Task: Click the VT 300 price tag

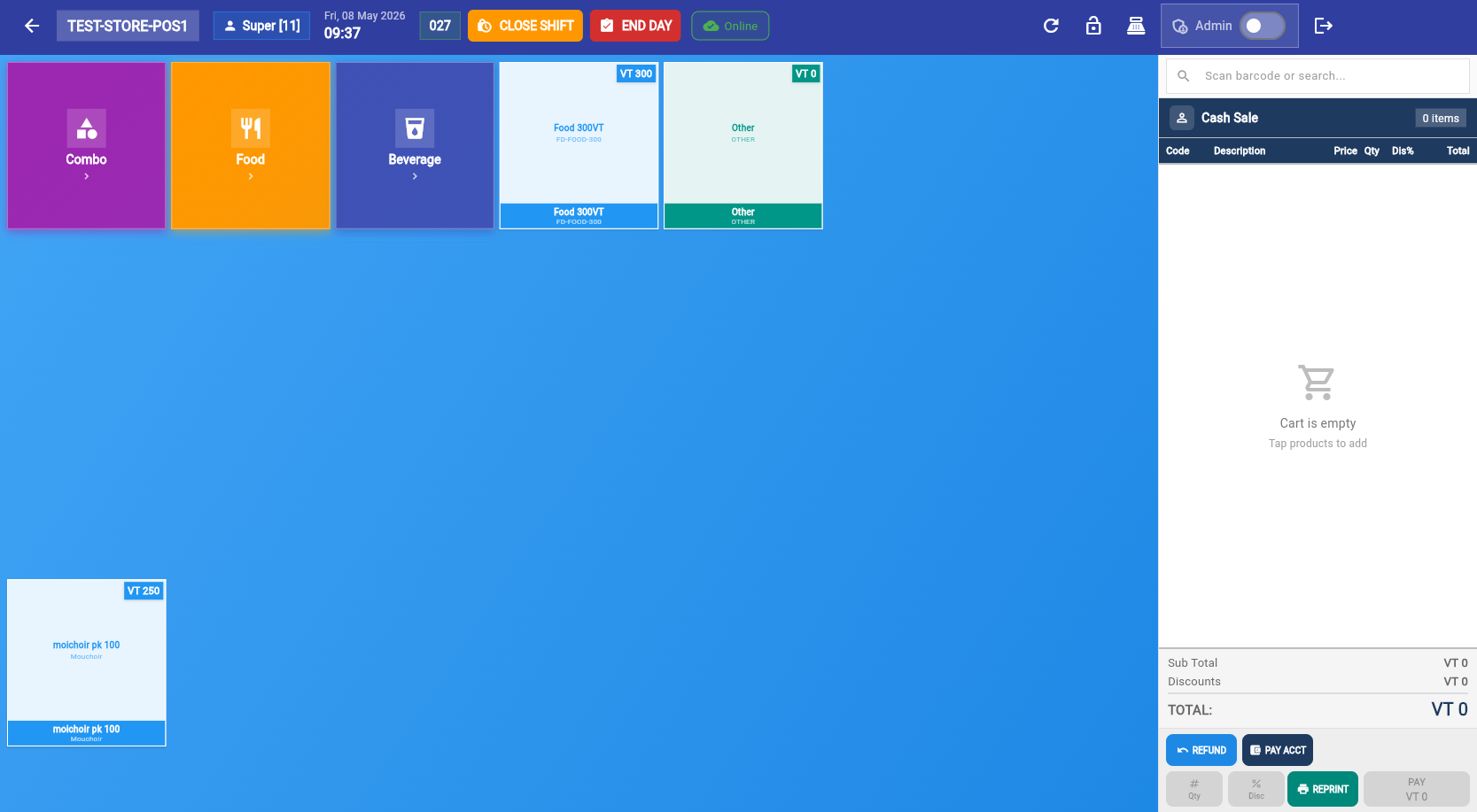Action: 636,73
